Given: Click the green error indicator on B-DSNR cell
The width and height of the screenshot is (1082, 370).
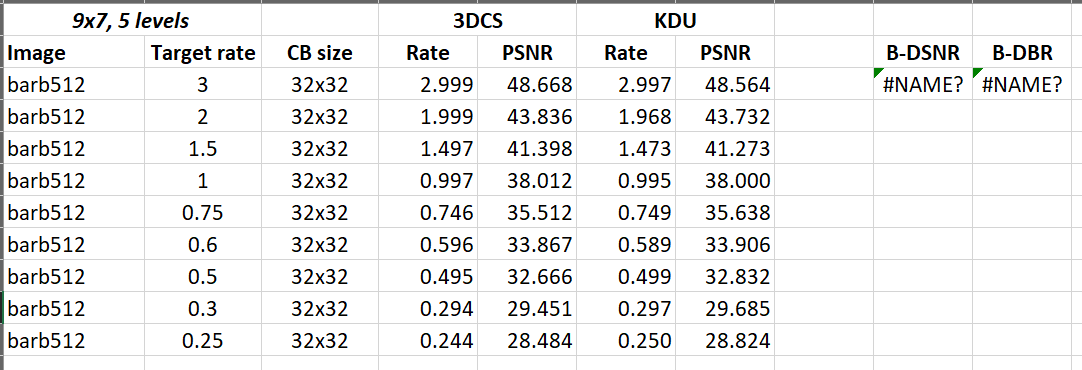Looking at the screenshot, I should point(878,72).
